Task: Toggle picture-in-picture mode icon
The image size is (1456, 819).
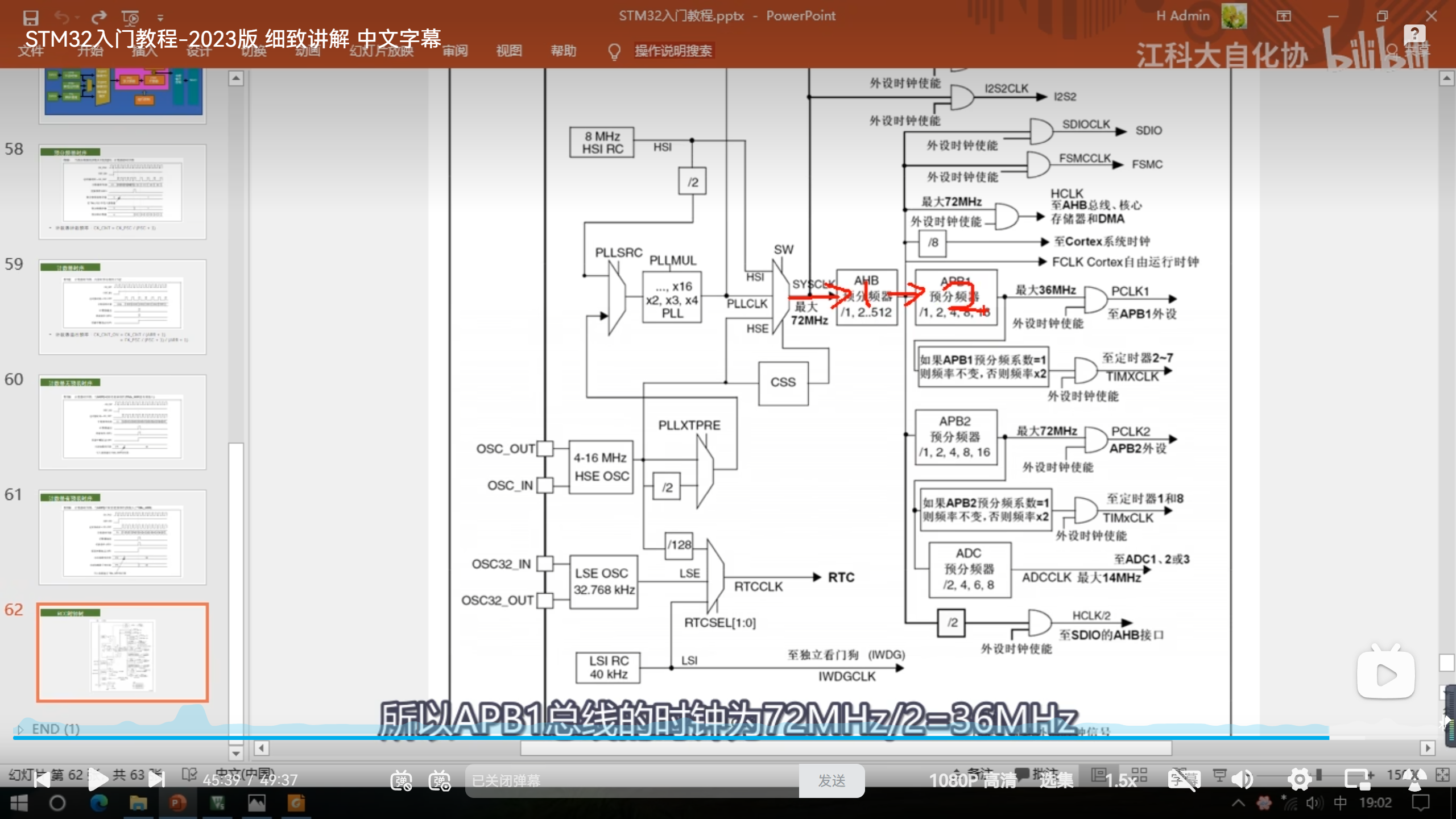Action: point(1358,780)
